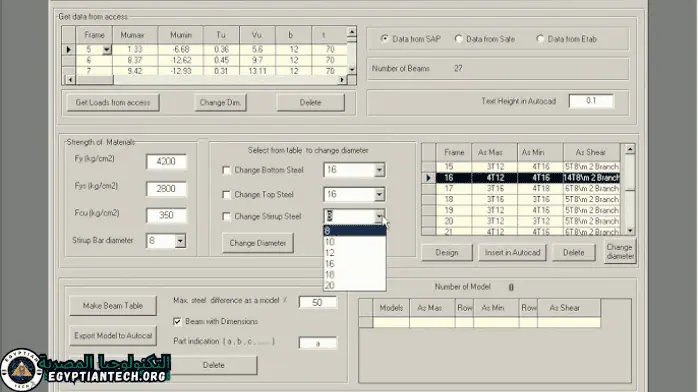
Task: Choose the Data from Etab radio button
Action: point(540,39)
